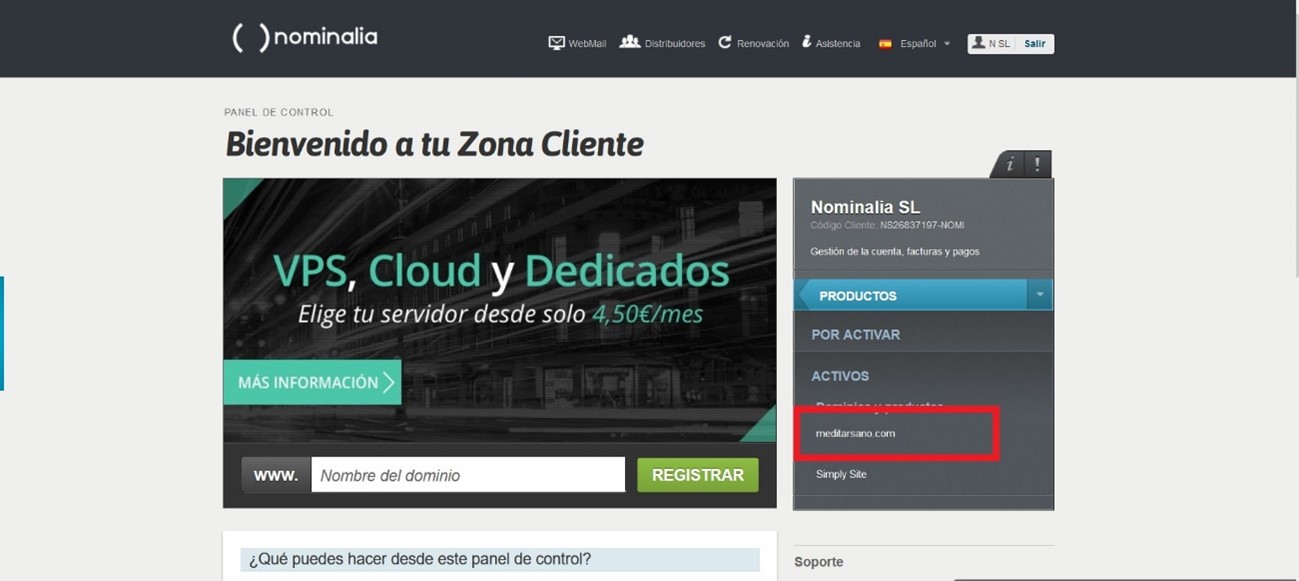Click the Renovación refresh icon

(x=725, y=42)
